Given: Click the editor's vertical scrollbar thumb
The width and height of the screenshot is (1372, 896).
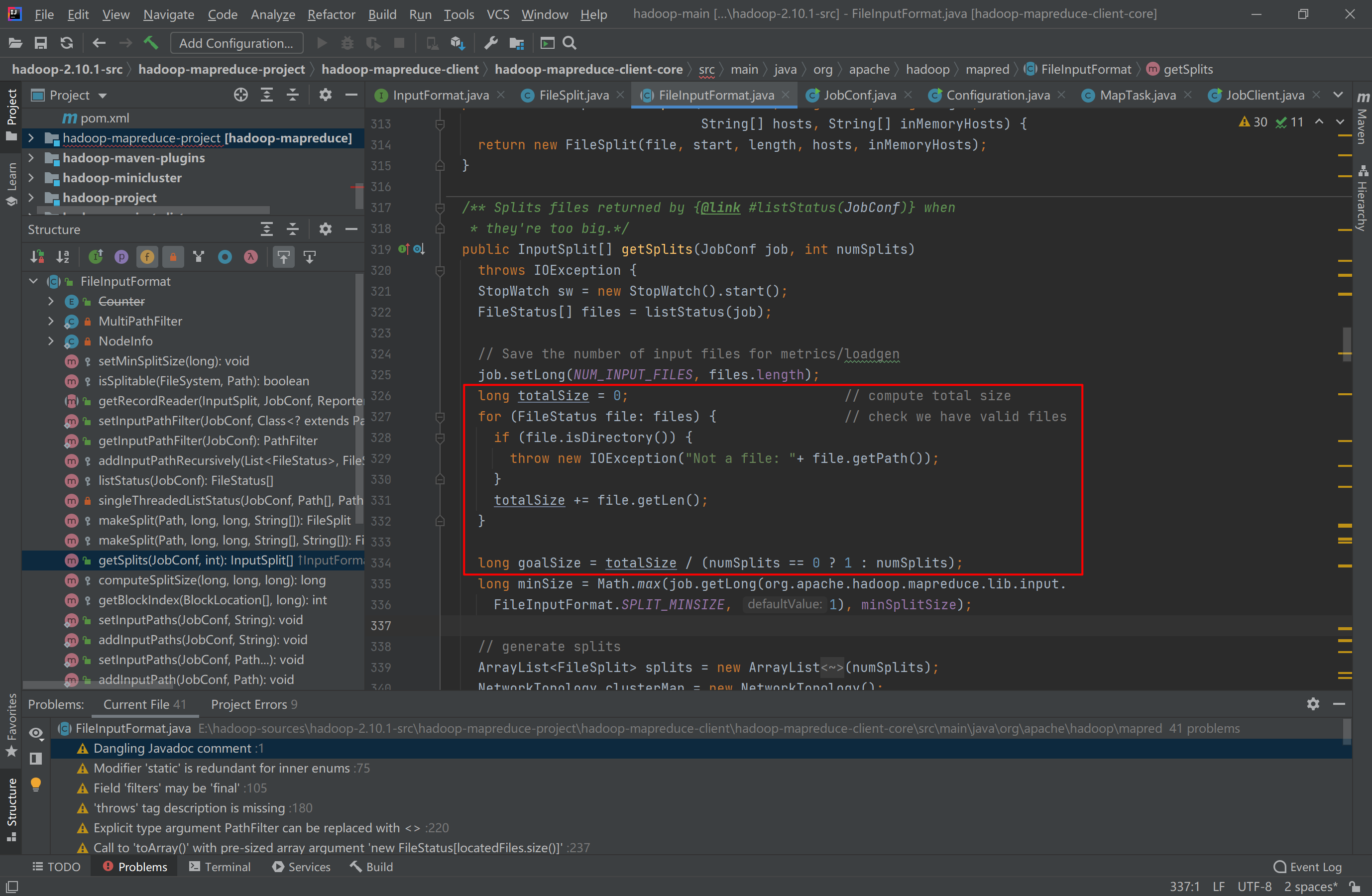Looking at the screenshot, I should [x=1347, y=343].
